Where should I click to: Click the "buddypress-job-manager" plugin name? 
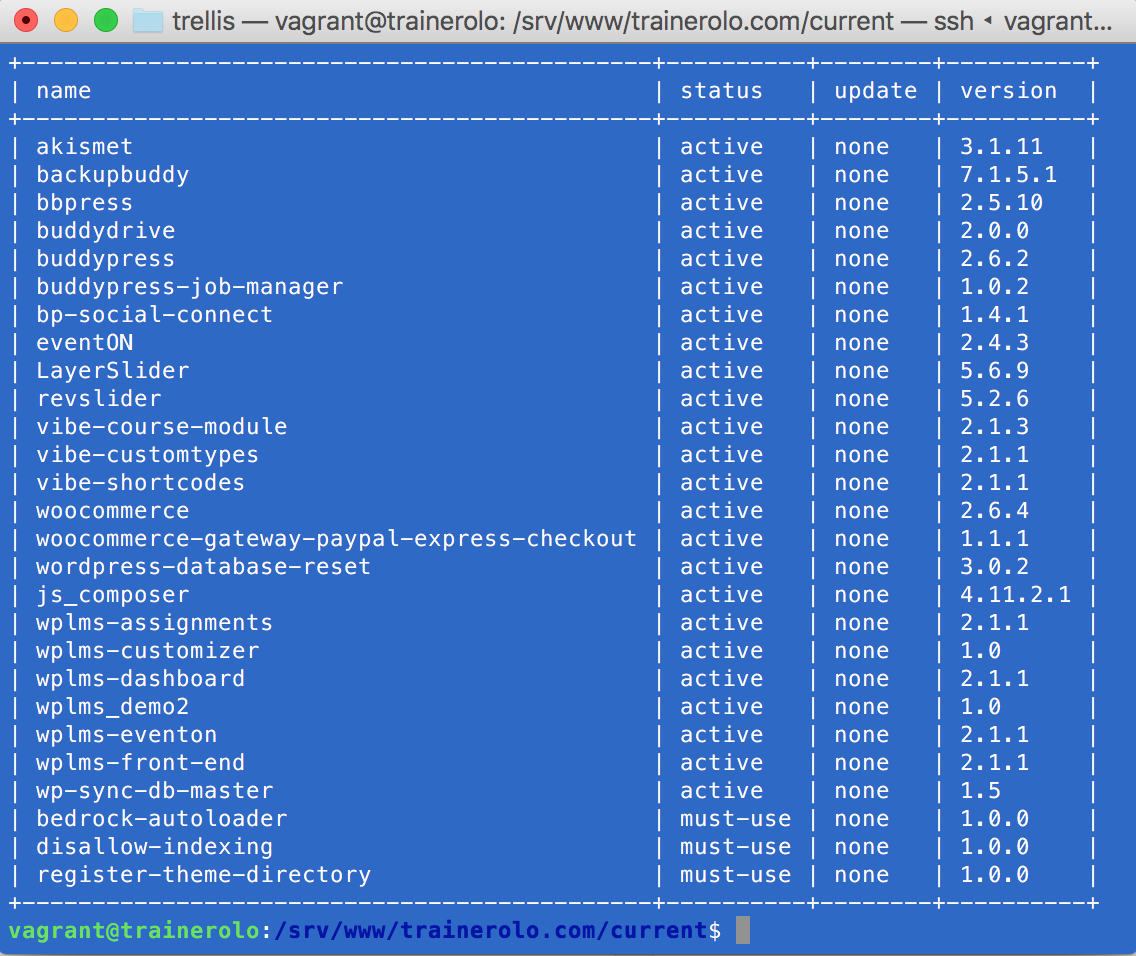click(x=190, y=287)
